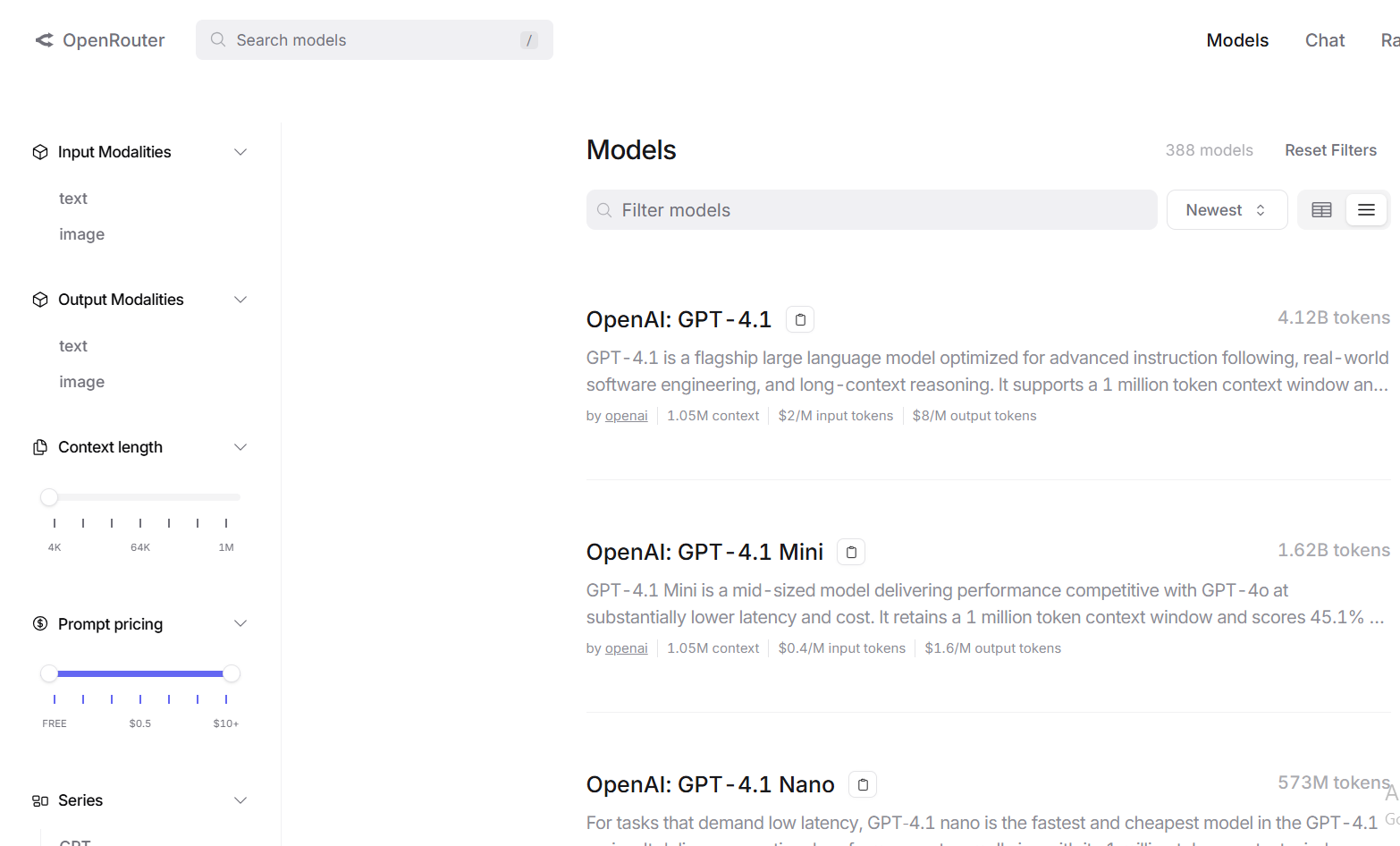Click the FREE pricing slider label
The width and height of the screenshot is (1400, 846).
click(x=55, y=723)
